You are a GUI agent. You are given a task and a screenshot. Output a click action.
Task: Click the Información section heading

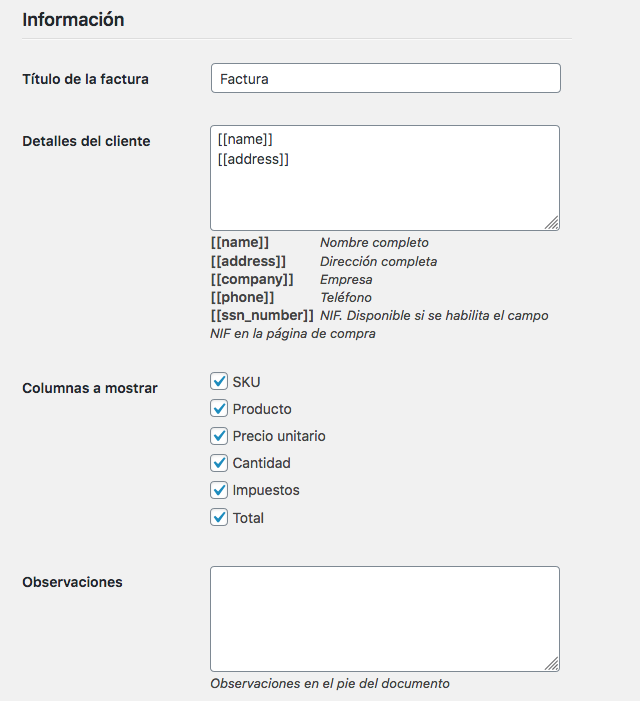[73, 20]
